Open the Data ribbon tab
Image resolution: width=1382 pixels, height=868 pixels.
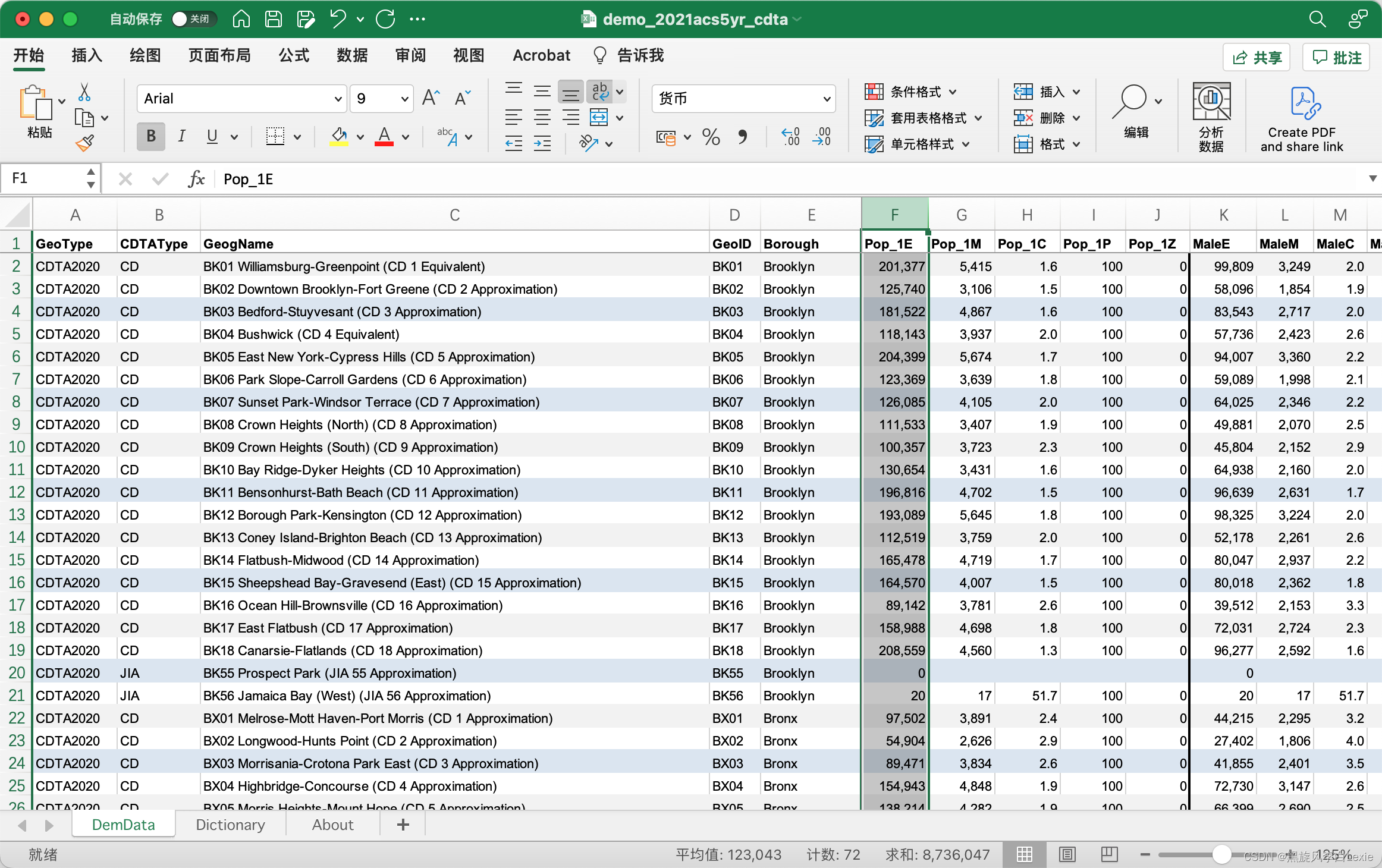[352, 55]
